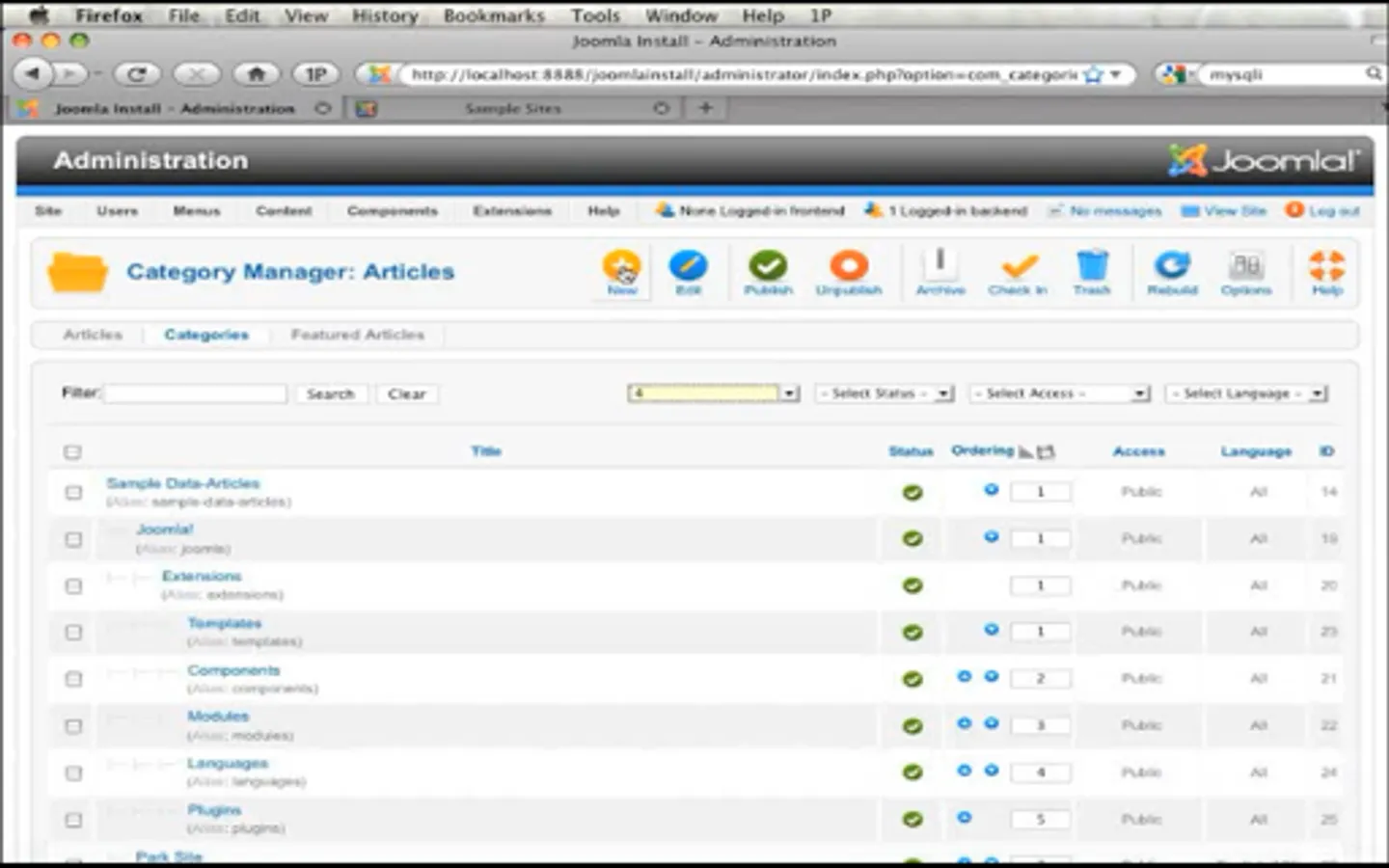The height and width of the screenshot is (868, 1389).
Task: Open a new browser tab
Action: click(x=705, y=108)
